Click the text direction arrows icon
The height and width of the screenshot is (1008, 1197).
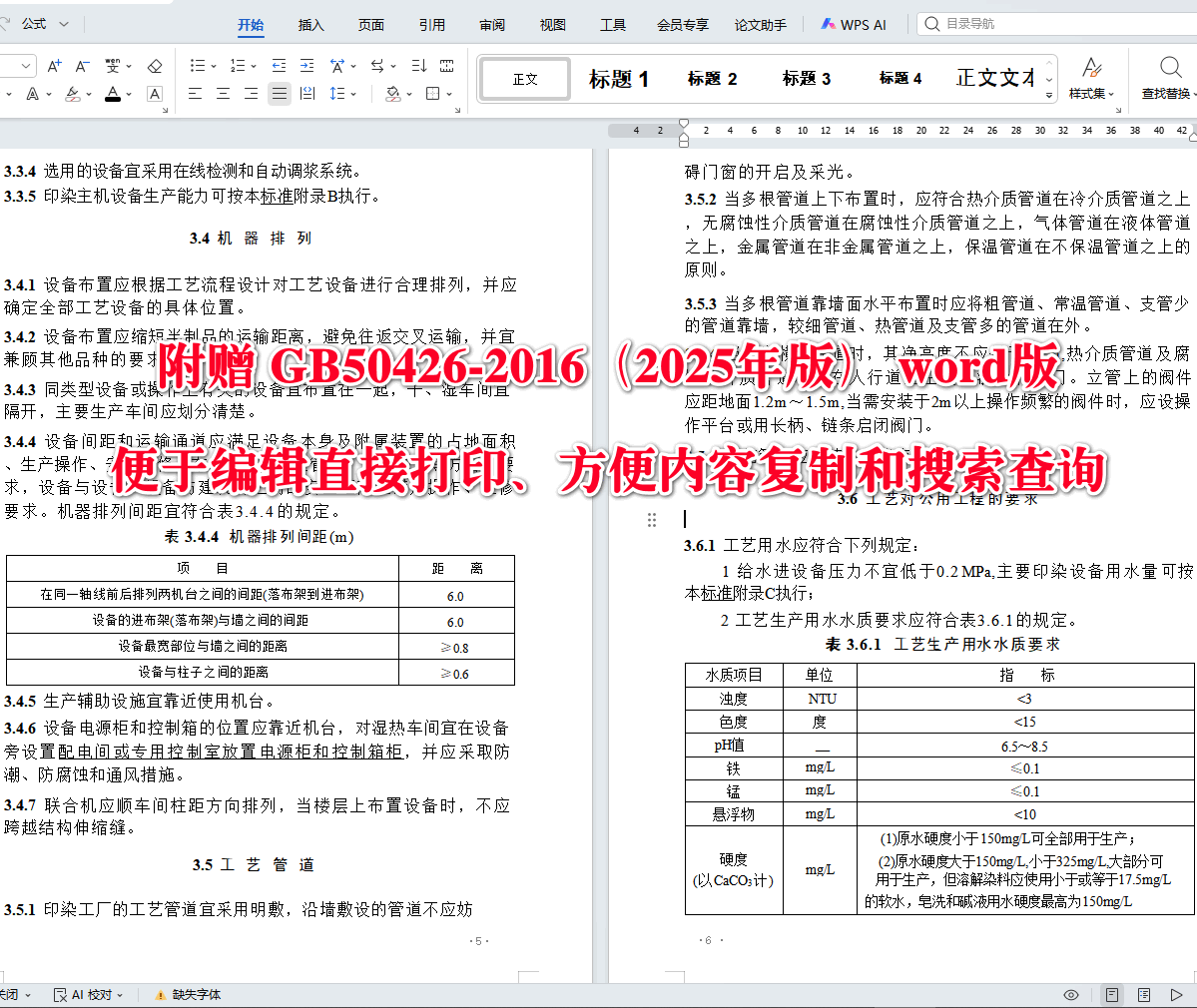pos(377,67)
